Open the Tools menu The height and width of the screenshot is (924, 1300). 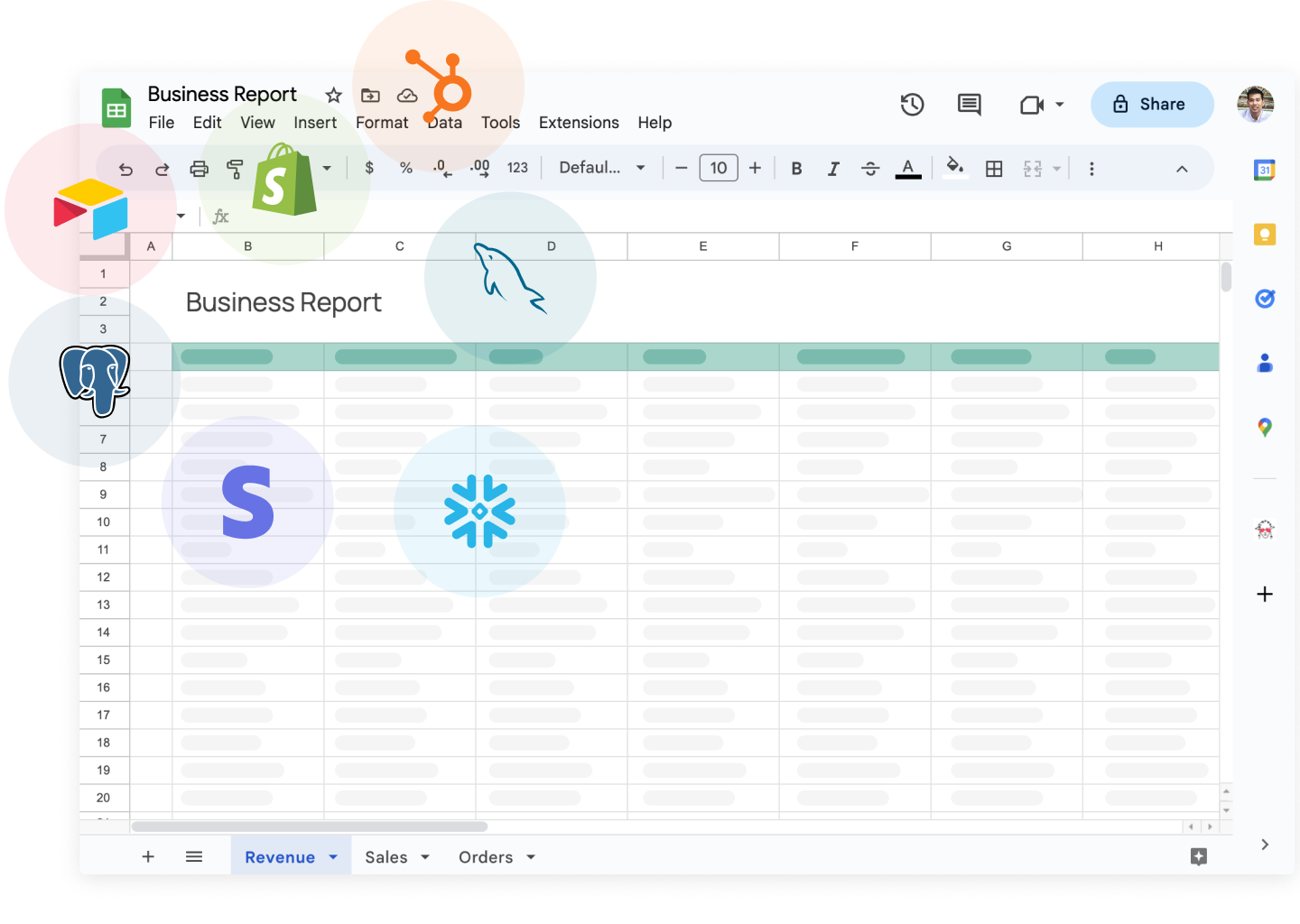coord(500,123)
